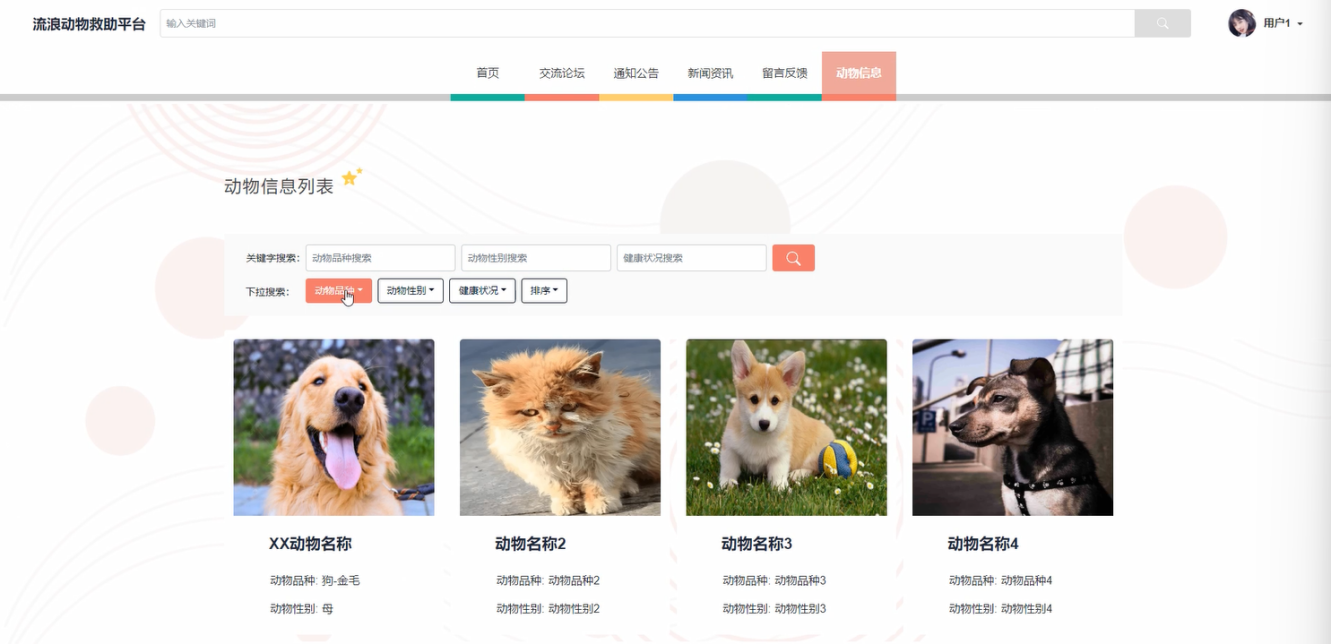
Task: Click the 关键字搜索 label
Action: click(272, 258)
